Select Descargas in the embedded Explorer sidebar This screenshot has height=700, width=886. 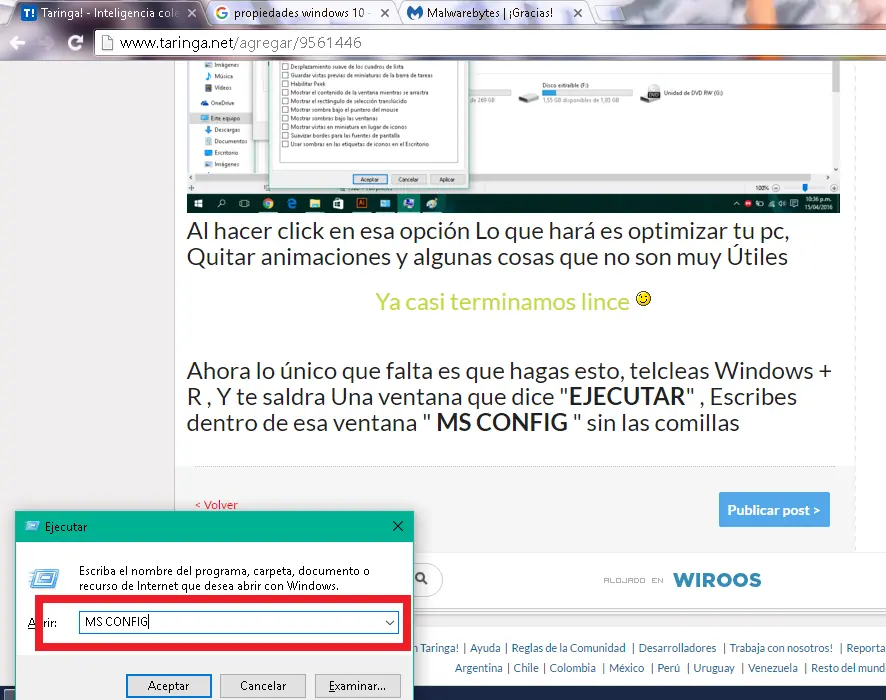click(x=222, y=130)
